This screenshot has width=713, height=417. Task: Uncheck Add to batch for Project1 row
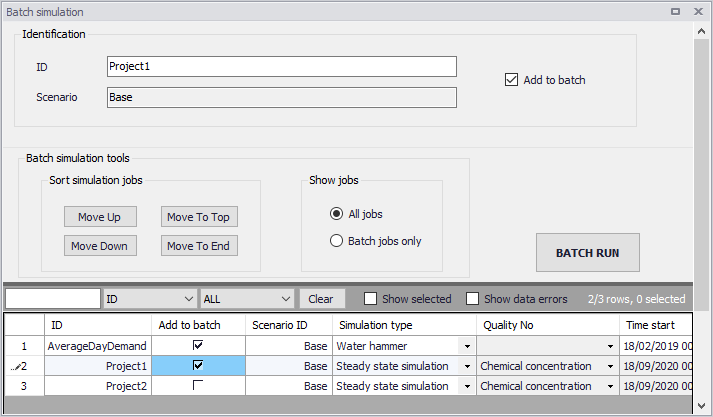[198, 365]
